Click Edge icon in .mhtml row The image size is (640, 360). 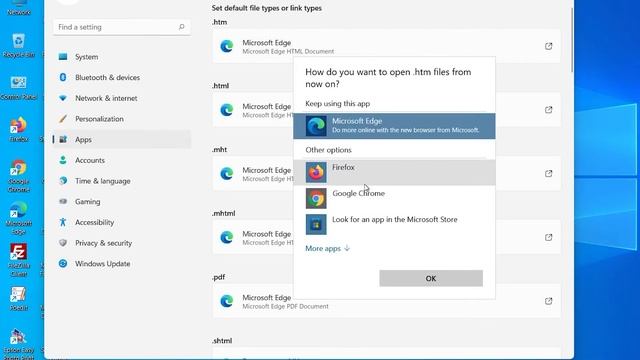227,237
